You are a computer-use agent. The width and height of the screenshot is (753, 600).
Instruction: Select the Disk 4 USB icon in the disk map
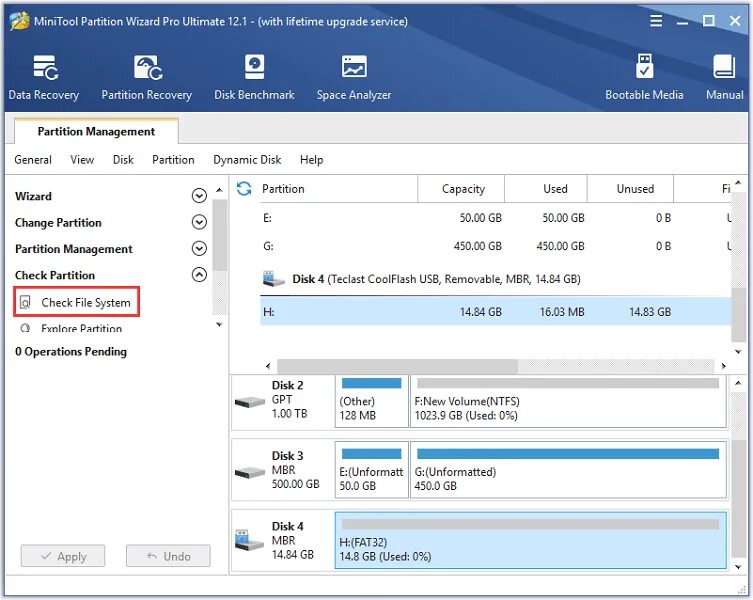249,540
